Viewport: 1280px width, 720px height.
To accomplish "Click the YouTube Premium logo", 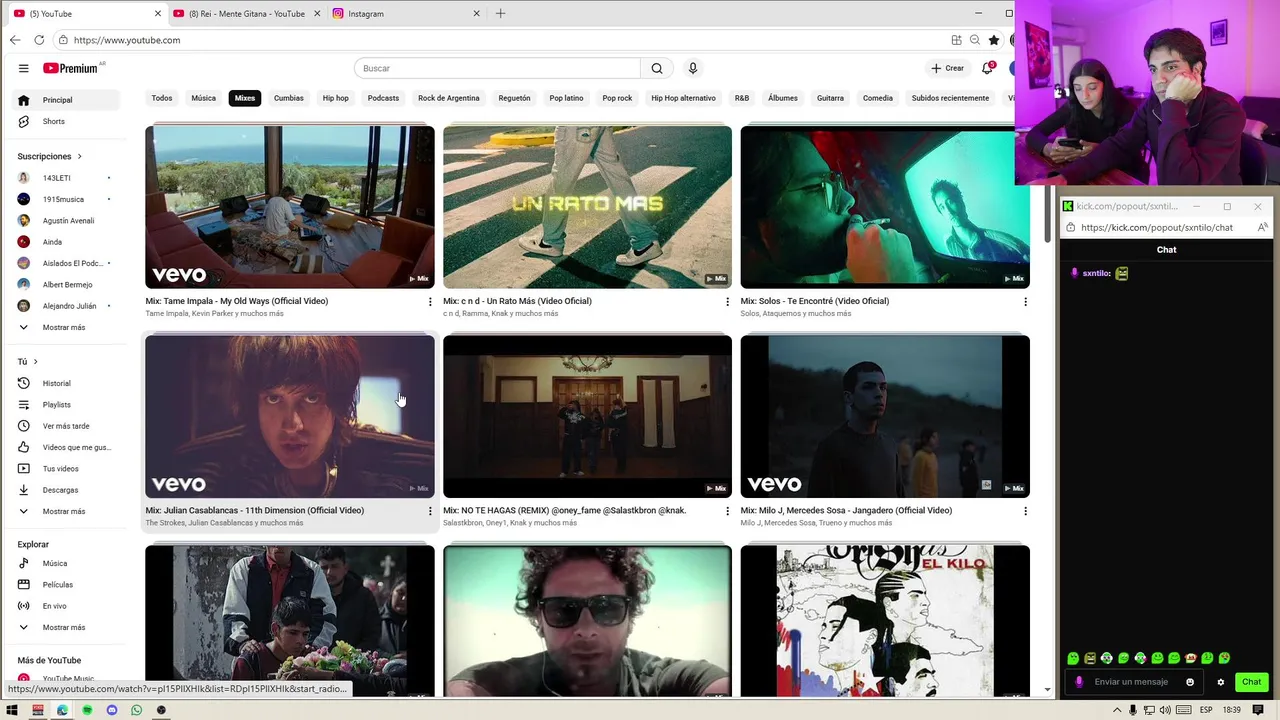I will tap(71, 68).
